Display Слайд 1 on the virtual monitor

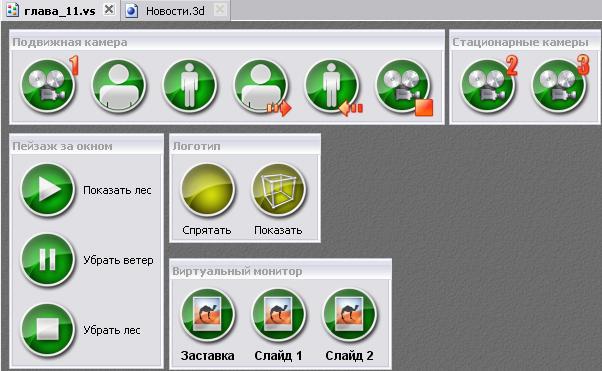coord(278,315)
